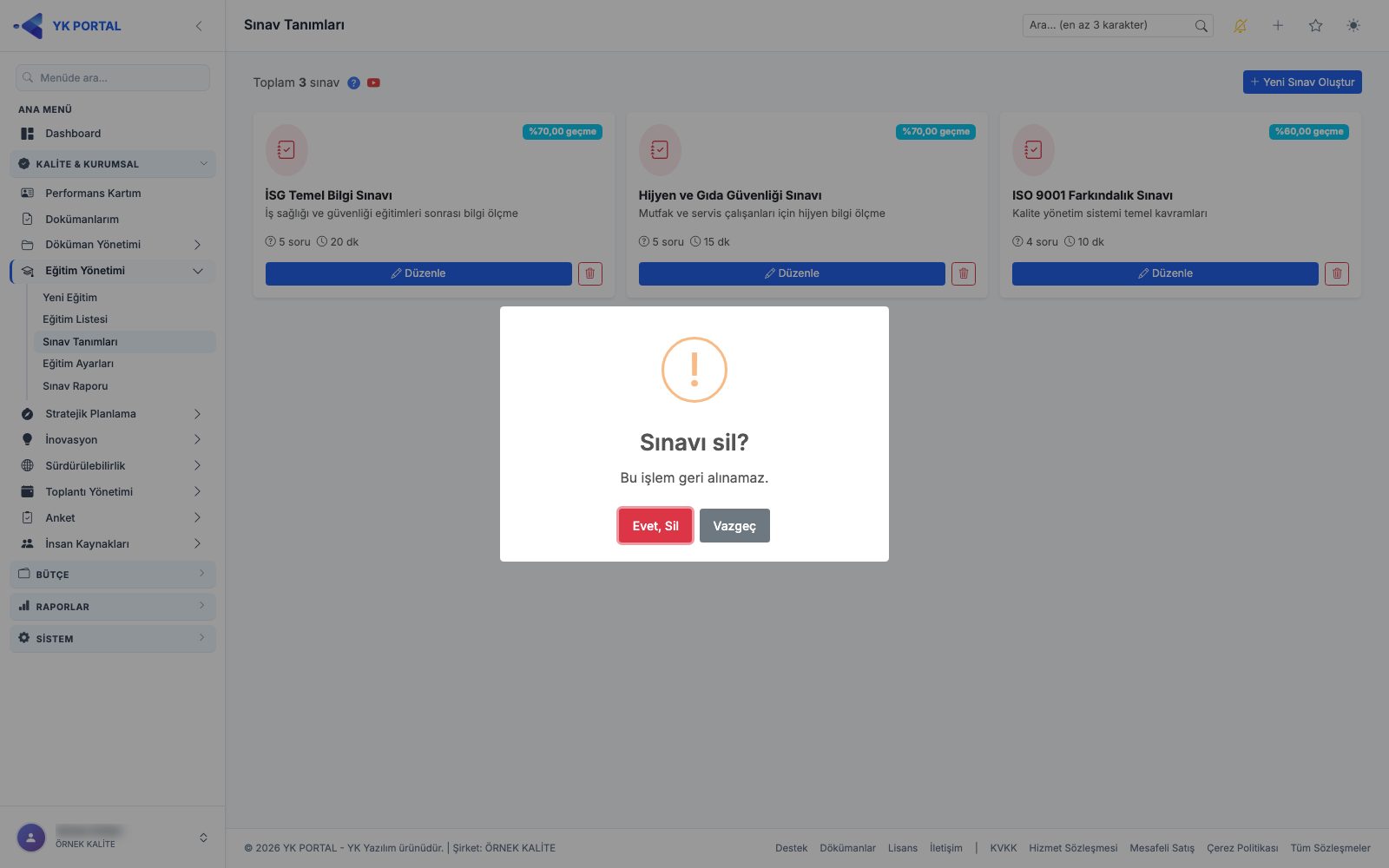Open the ÖRNEK KALİTE user profile switcher

pyautogui.click(x=113, y=838)
